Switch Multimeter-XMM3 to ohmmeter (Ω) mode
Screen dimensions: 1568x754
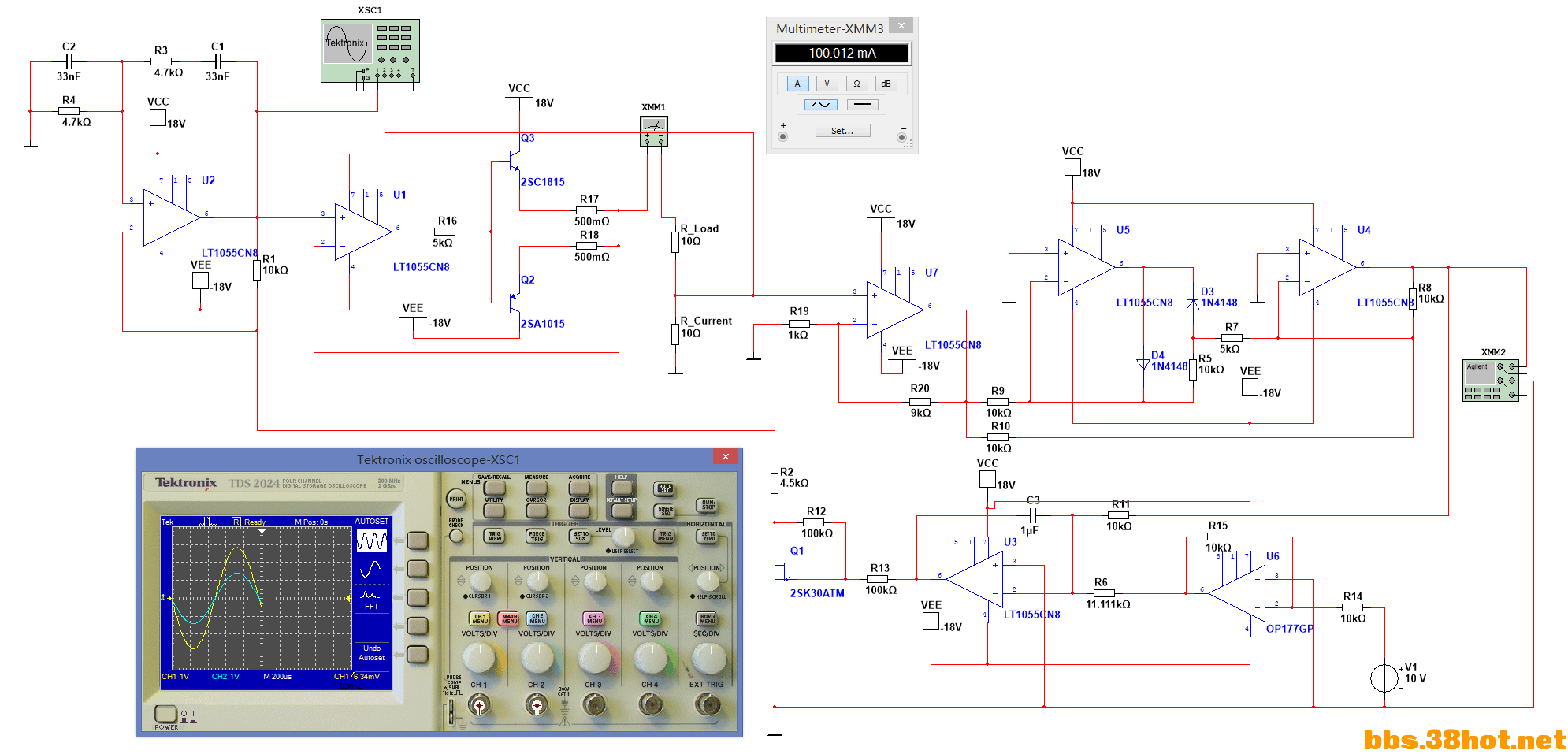(856, 84)
